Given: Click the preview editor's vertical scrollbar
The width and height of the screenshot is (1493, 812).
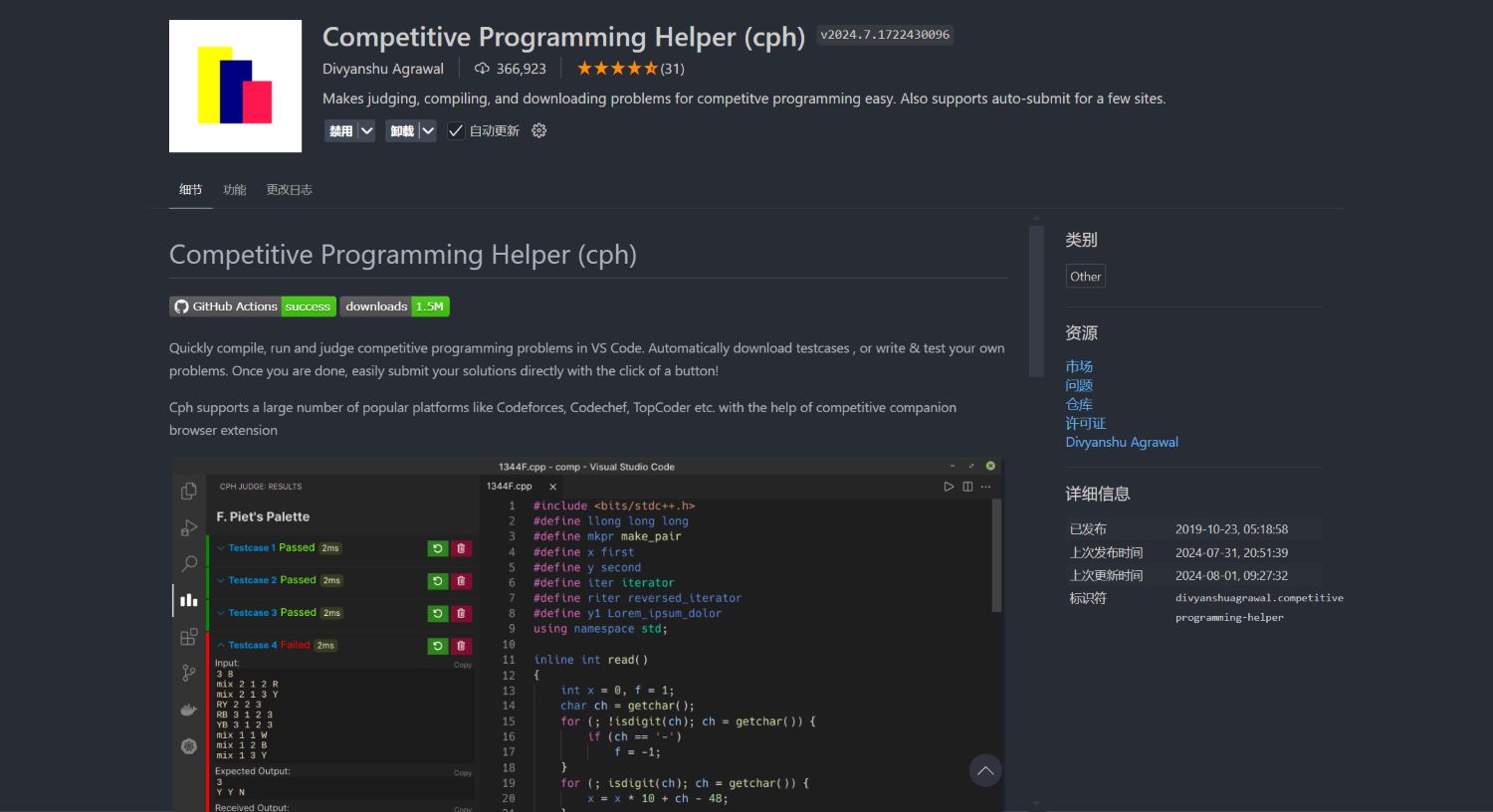Looking at the screenshot, I should pyautogui.click(x=996, y=555).
